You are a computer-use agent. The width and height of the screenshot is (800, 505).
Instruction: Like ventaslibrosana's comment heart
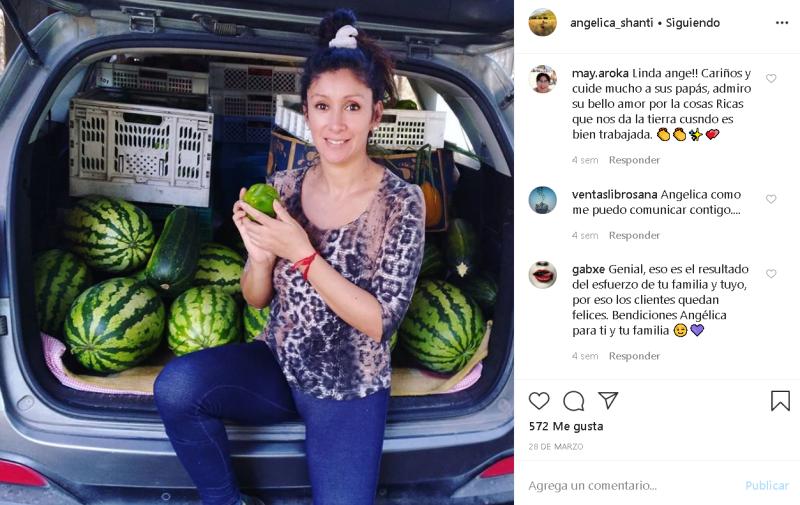771,199
